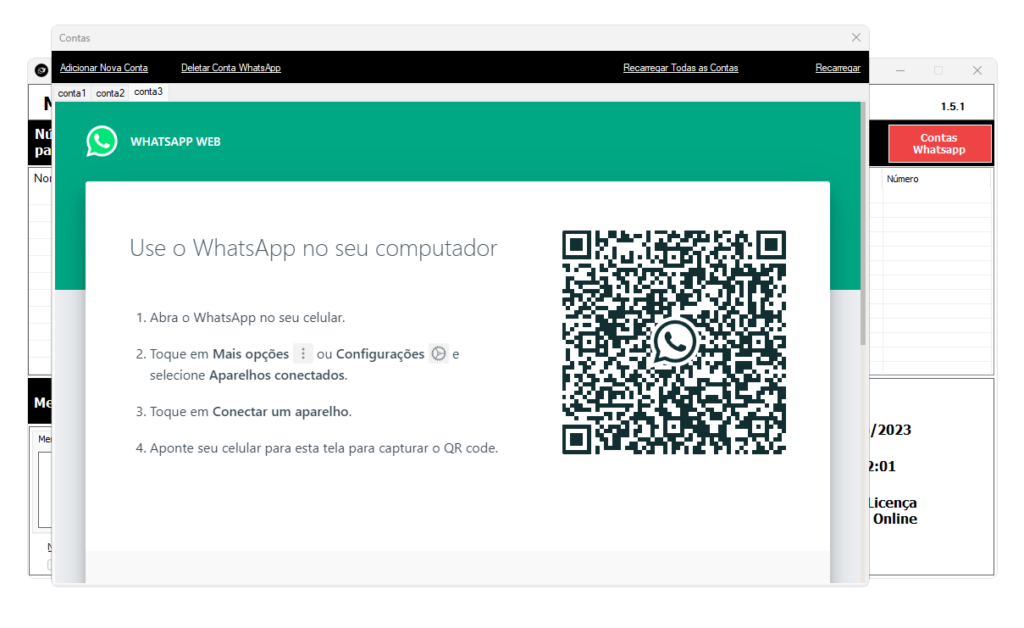Click Recarregar Todas as Contas link
The width and height of the screenshot is (1024, 628).
[x=680, y=68]
